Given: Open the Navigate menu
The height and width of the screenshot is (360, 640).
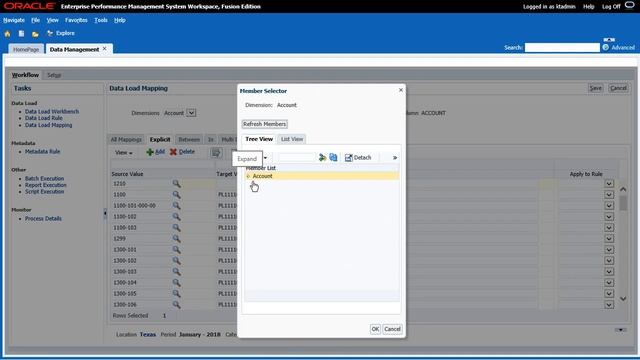Looking at the screenshot, I should click(x=14, y=20).
